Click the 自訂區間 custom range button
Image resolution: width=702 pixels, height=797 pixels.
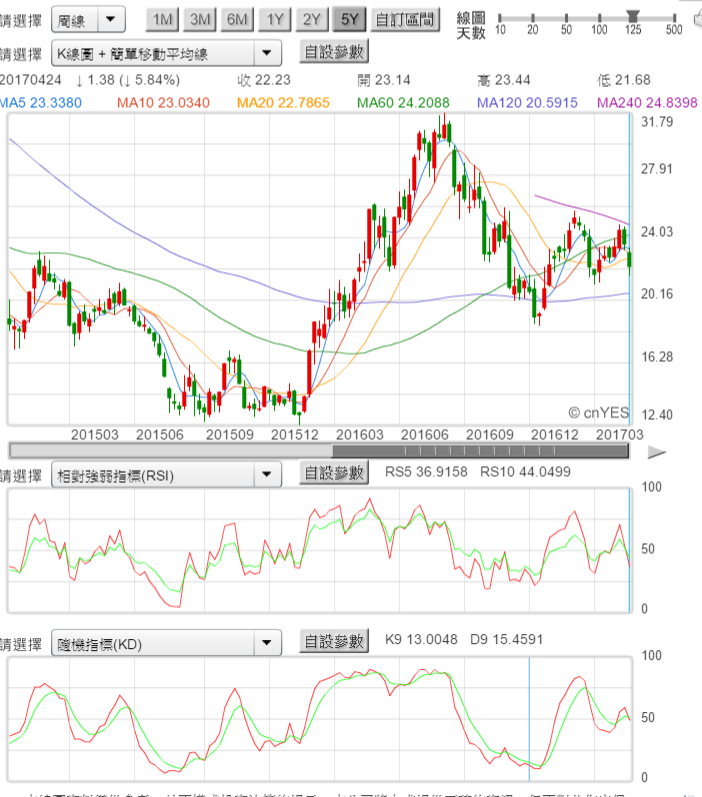click(404, 19)
